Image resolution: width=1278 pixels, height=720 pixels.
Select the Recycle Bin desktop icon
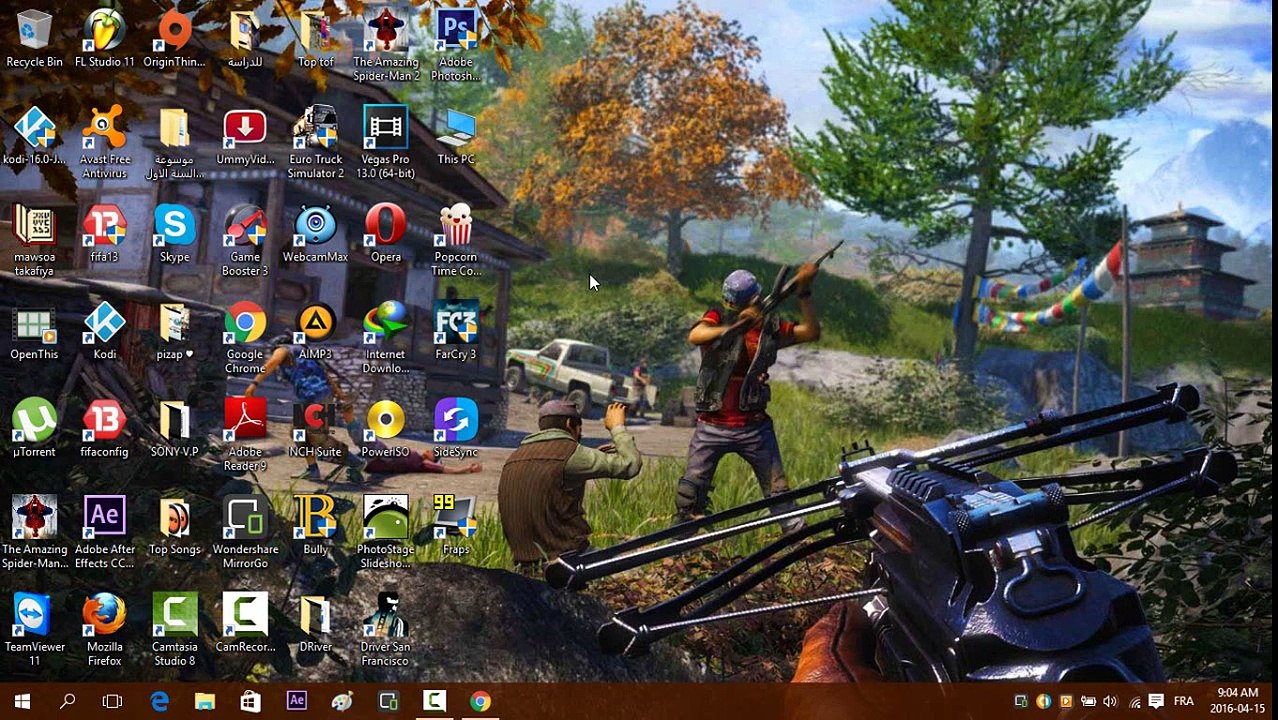pyautogui.click(x=34, y=40)
